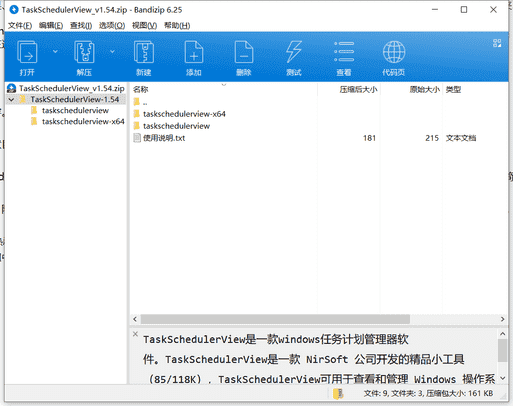The image size is (513, 406).
Task: Select taskschedulerview-x64 folder in the tree
Action: 83,121
